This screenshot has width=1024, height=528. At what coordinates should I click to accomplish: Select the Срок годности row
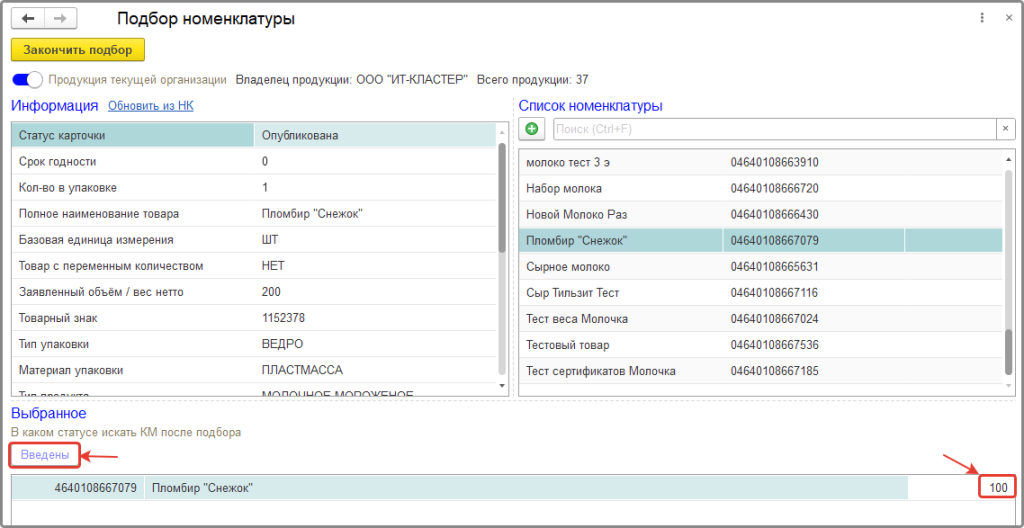[x=253, y=161]
